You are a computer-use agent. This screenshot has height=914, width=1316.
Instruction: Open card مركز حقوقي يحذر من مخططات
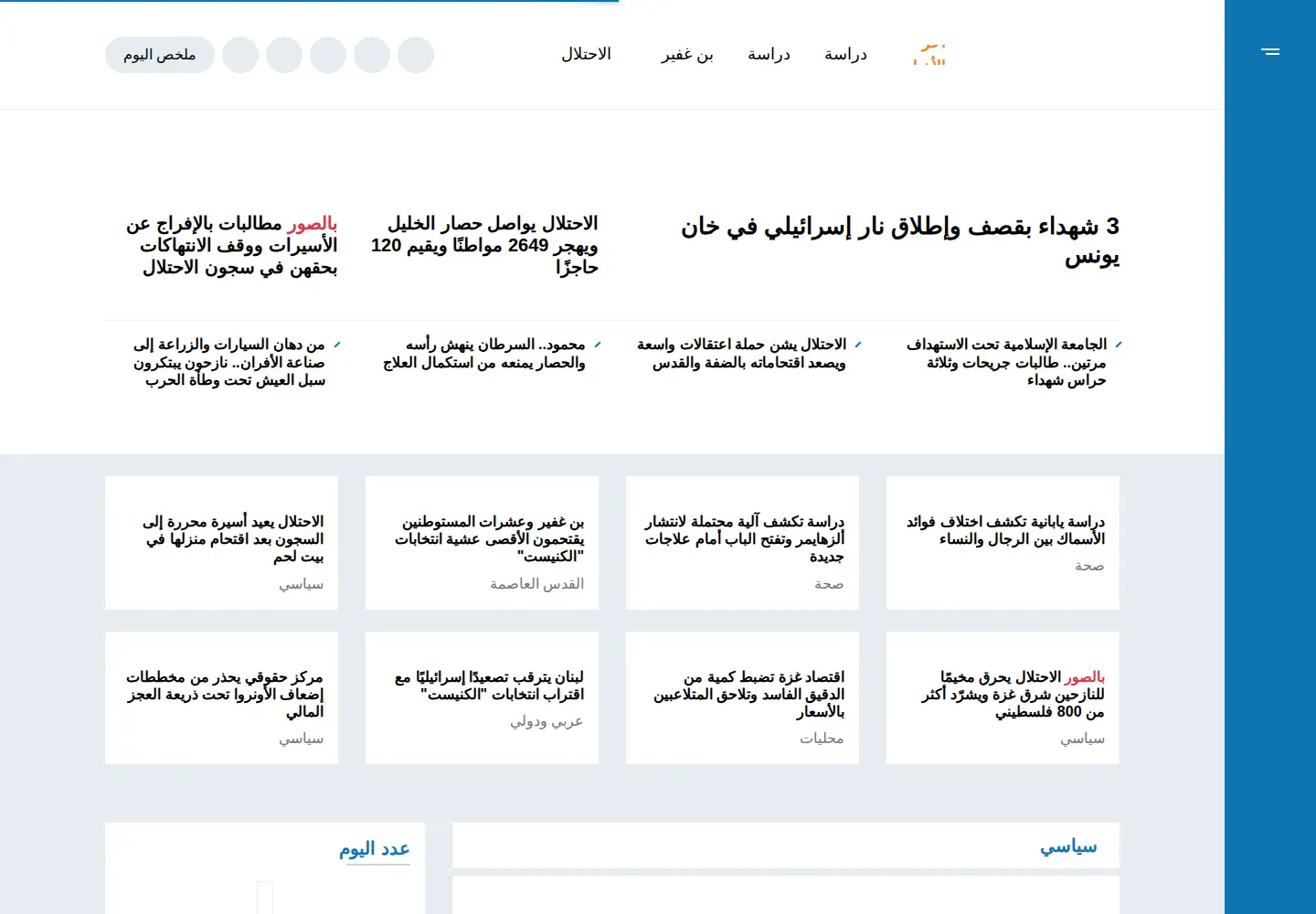pyautogui.click(x=225, y=694)
